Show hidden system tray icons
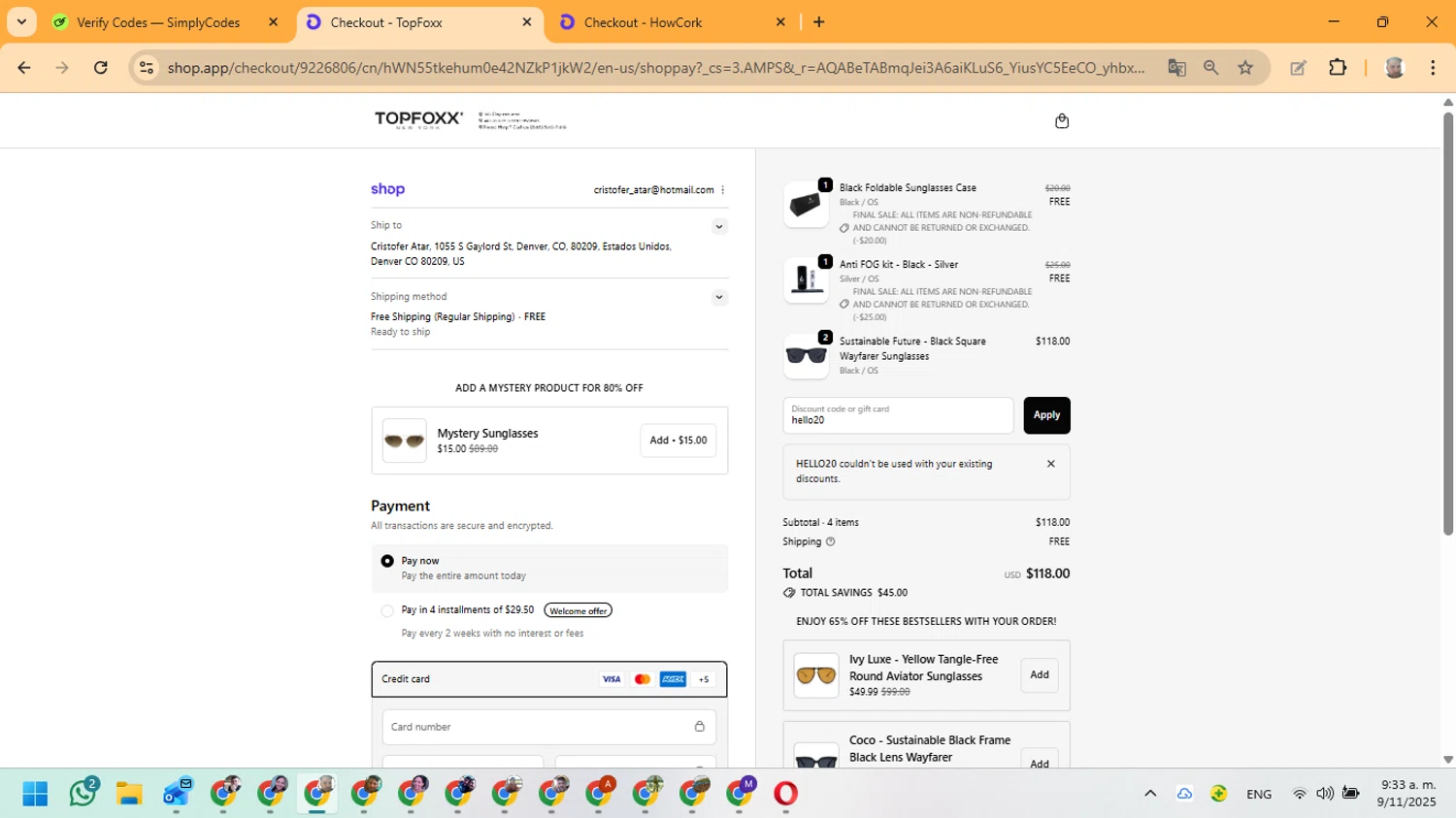 pos(1150,794)
